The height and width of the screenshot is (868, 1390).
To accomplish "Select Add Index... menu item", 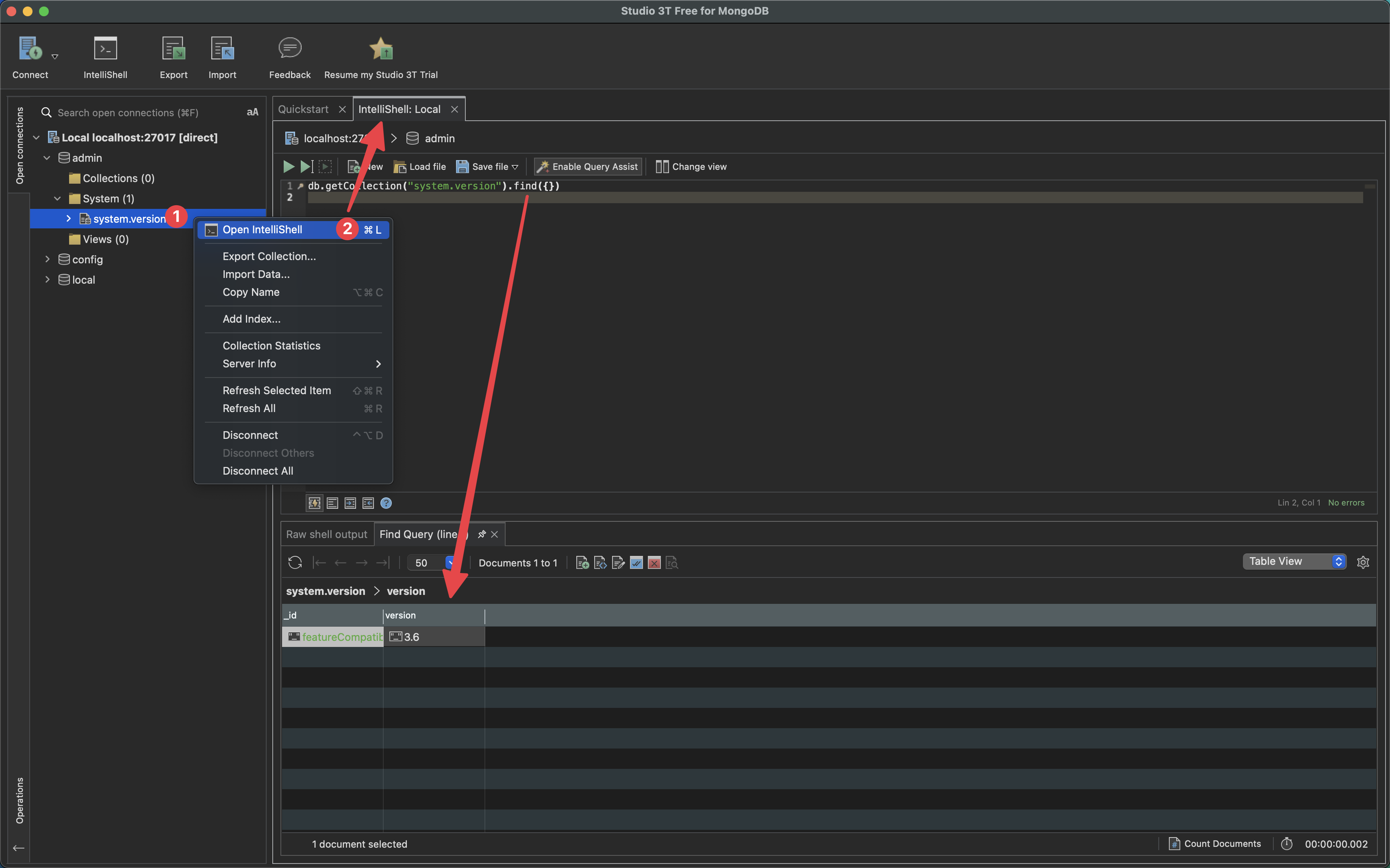I will [293, 319].
